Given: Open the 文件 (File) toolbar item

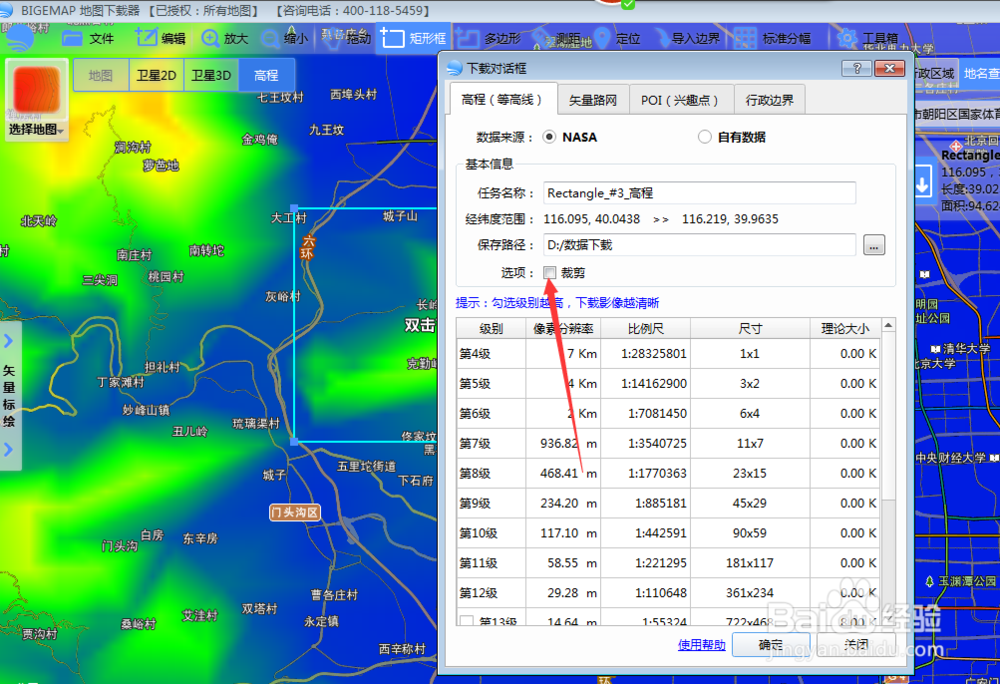Looking at the screenshot, I should [x=88, y=39].
